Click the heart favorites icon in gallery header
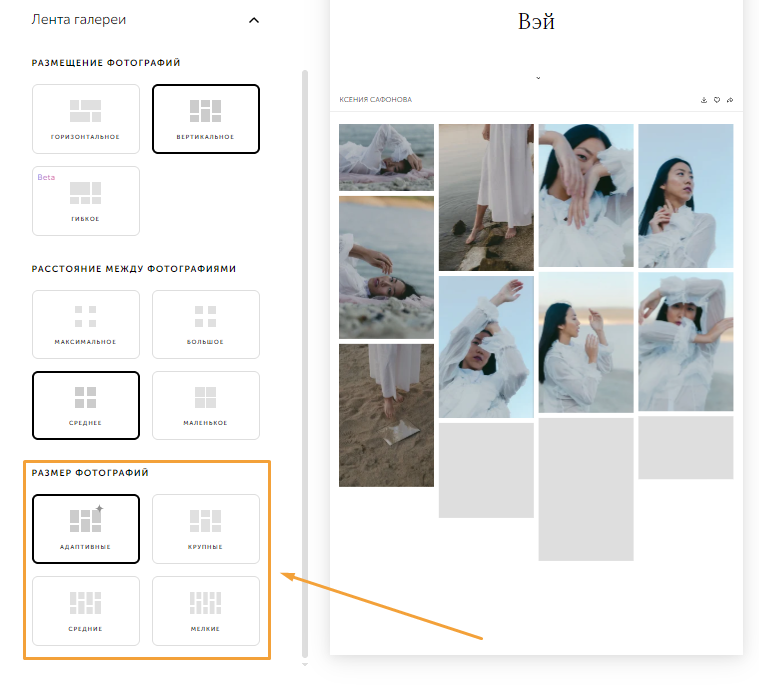 (x=717, y=100)
